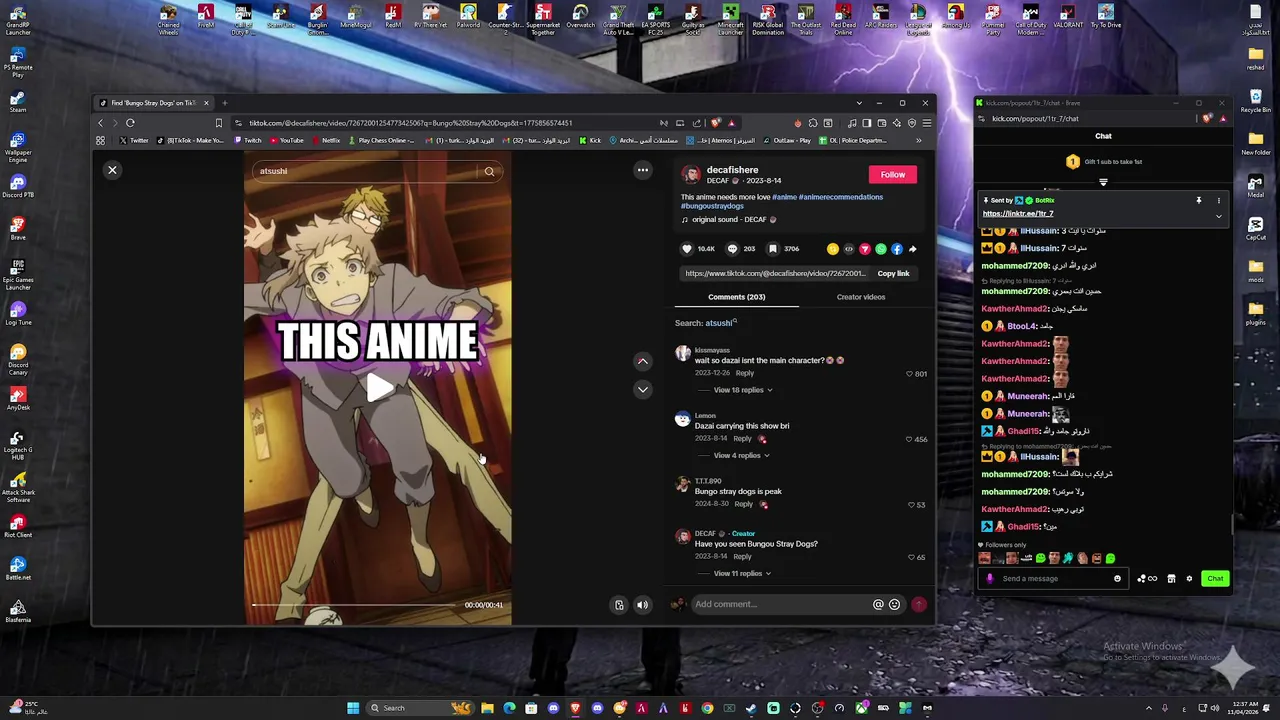Open linktr.ee link in Kick pinned message
This screenshot has width=1280, height=720.
1018,213
